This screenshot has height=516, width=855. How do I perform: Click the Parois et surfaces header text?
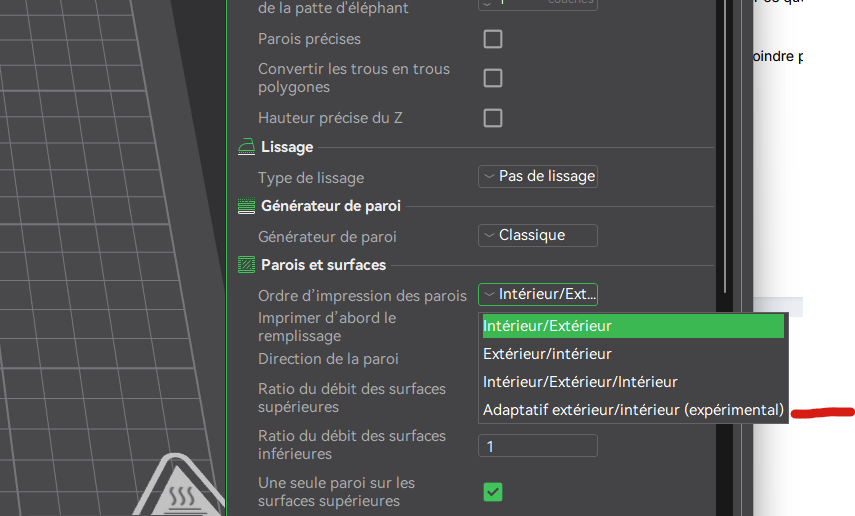point(323,265)
